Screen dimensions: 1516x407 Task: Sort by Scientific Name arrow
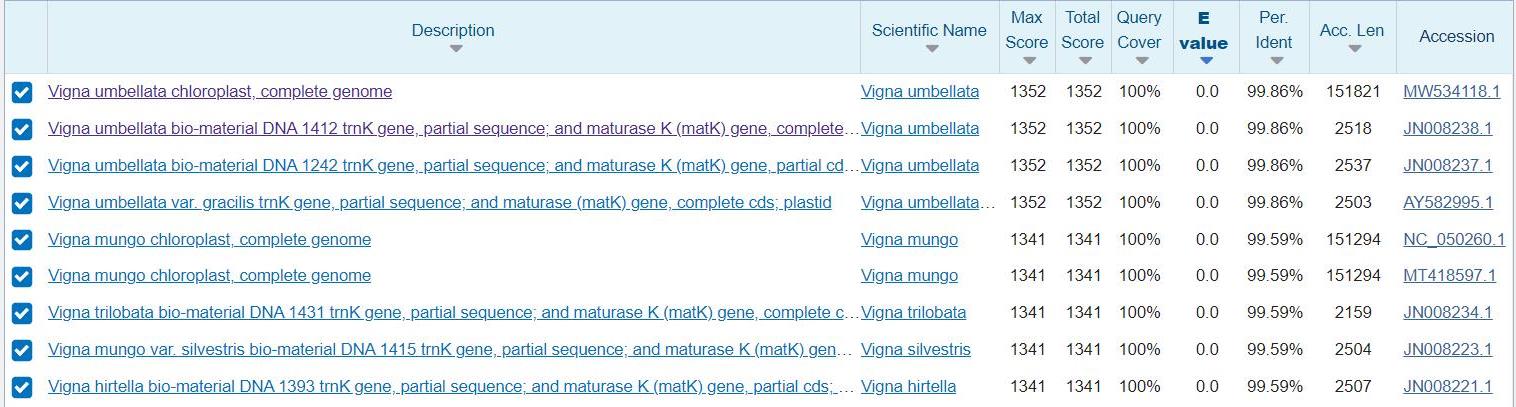pos(931,49)
